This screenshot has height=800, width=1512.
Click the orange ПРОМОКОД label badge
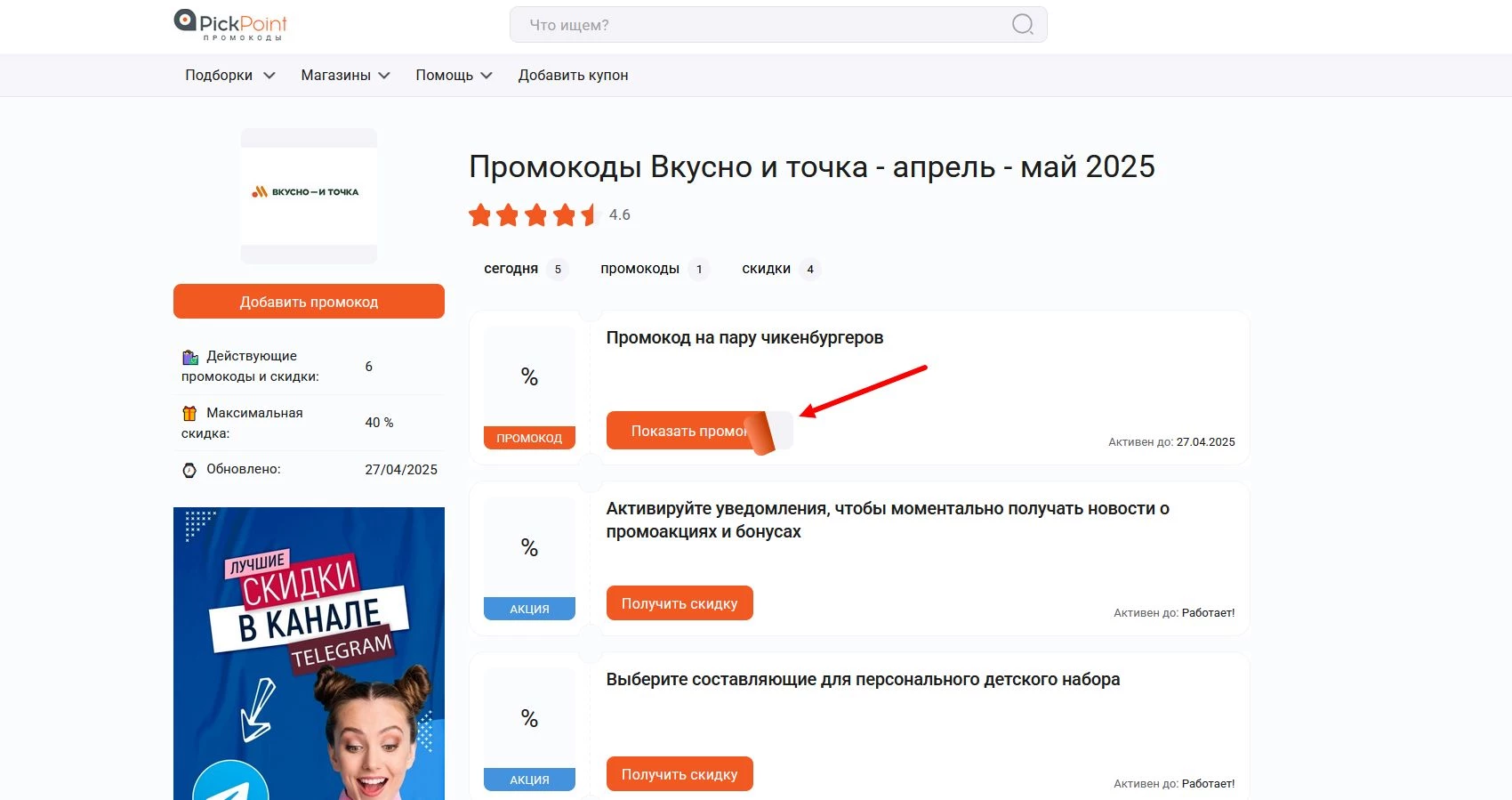click(x=529, y=438)
